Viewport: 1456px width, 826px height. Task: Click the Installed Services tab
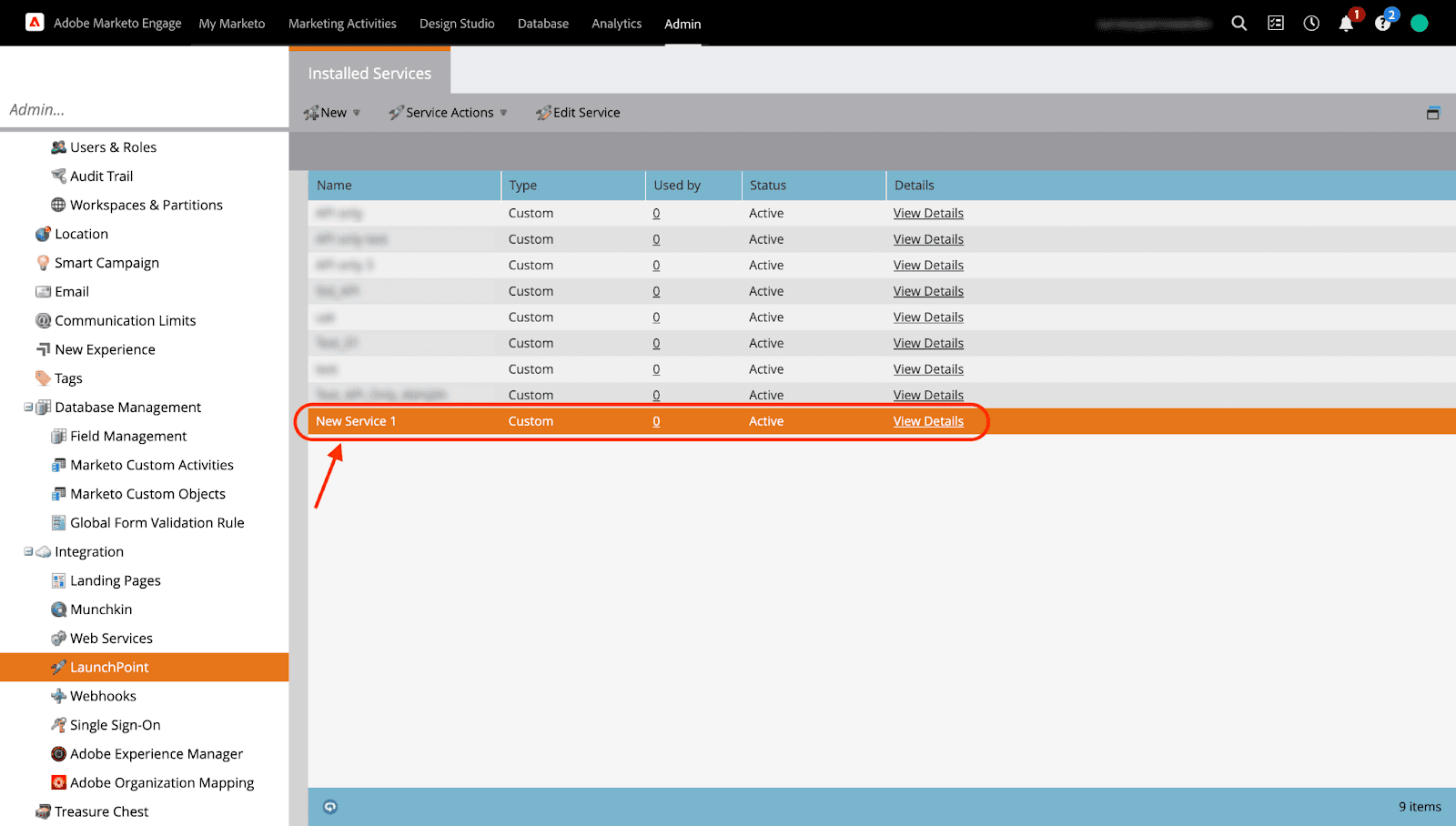[369, 73]
